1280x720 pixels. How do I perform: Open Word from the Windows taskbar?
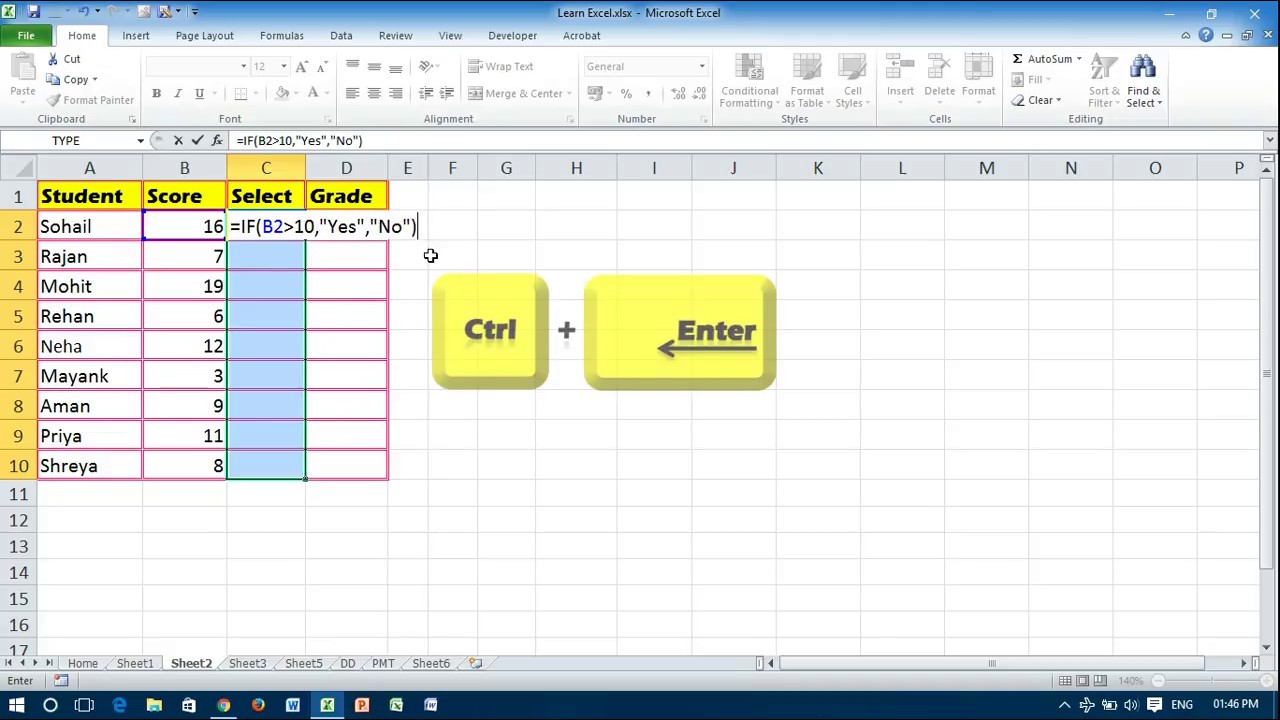pyautogui.click(x=293, y=705)
